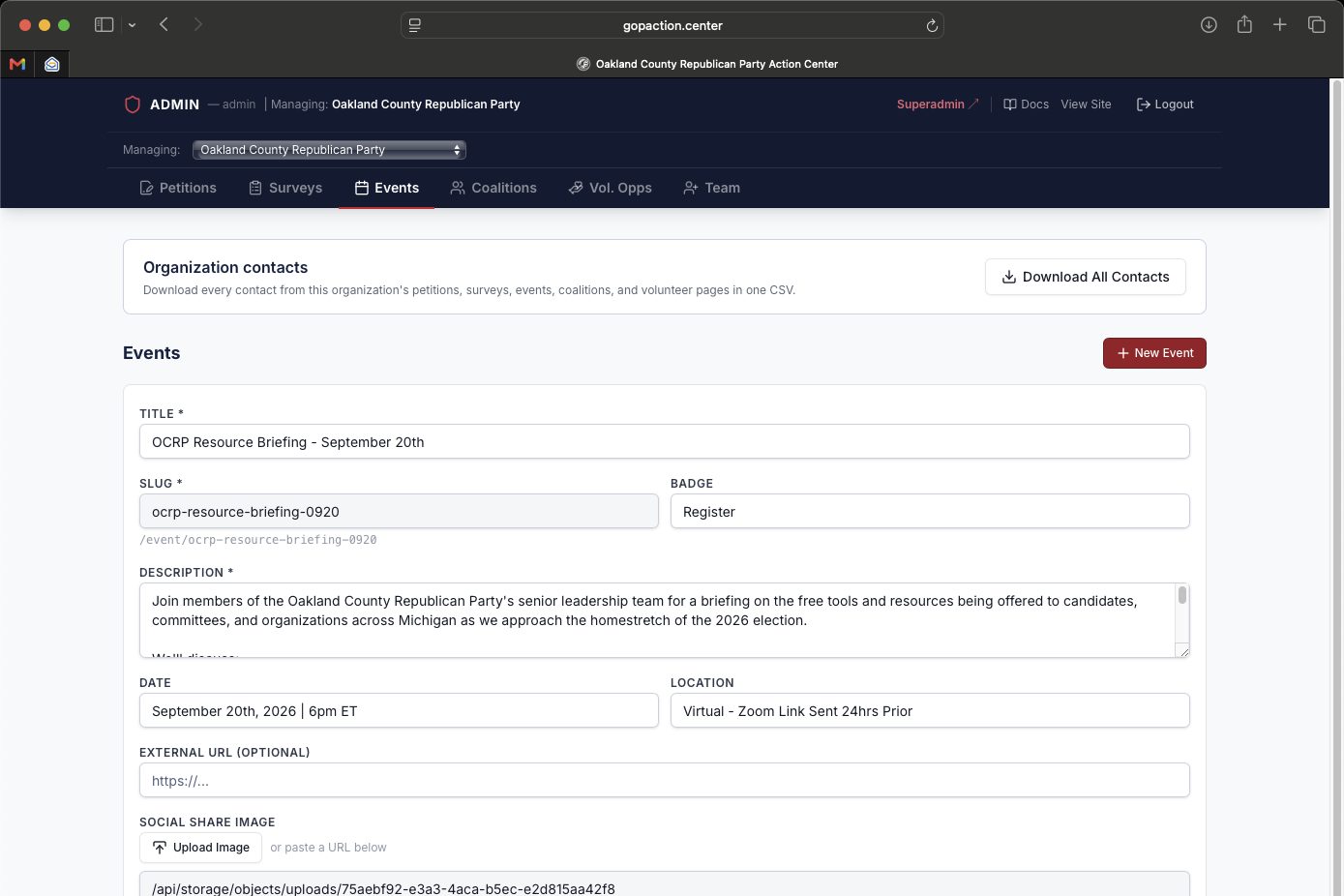Edit the event Title field
Viewport: 1344px width, 896px height.
click(665, 442)
